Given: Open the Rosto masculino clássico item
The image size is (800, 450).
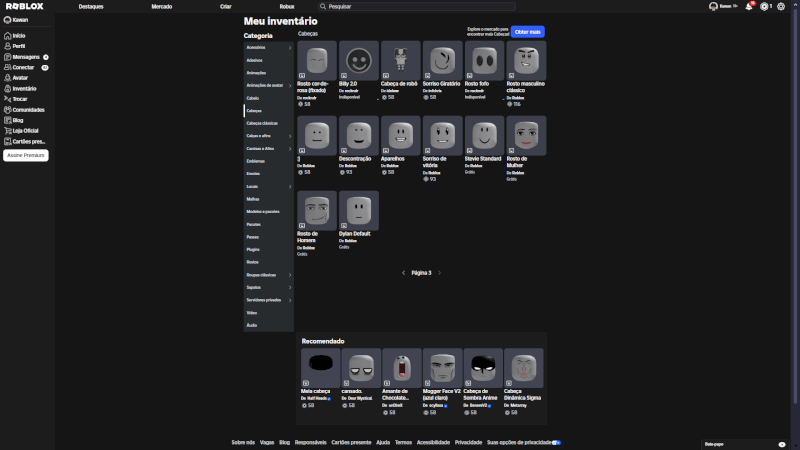Looking at the screenshot, I should click(x=526, y=61).
